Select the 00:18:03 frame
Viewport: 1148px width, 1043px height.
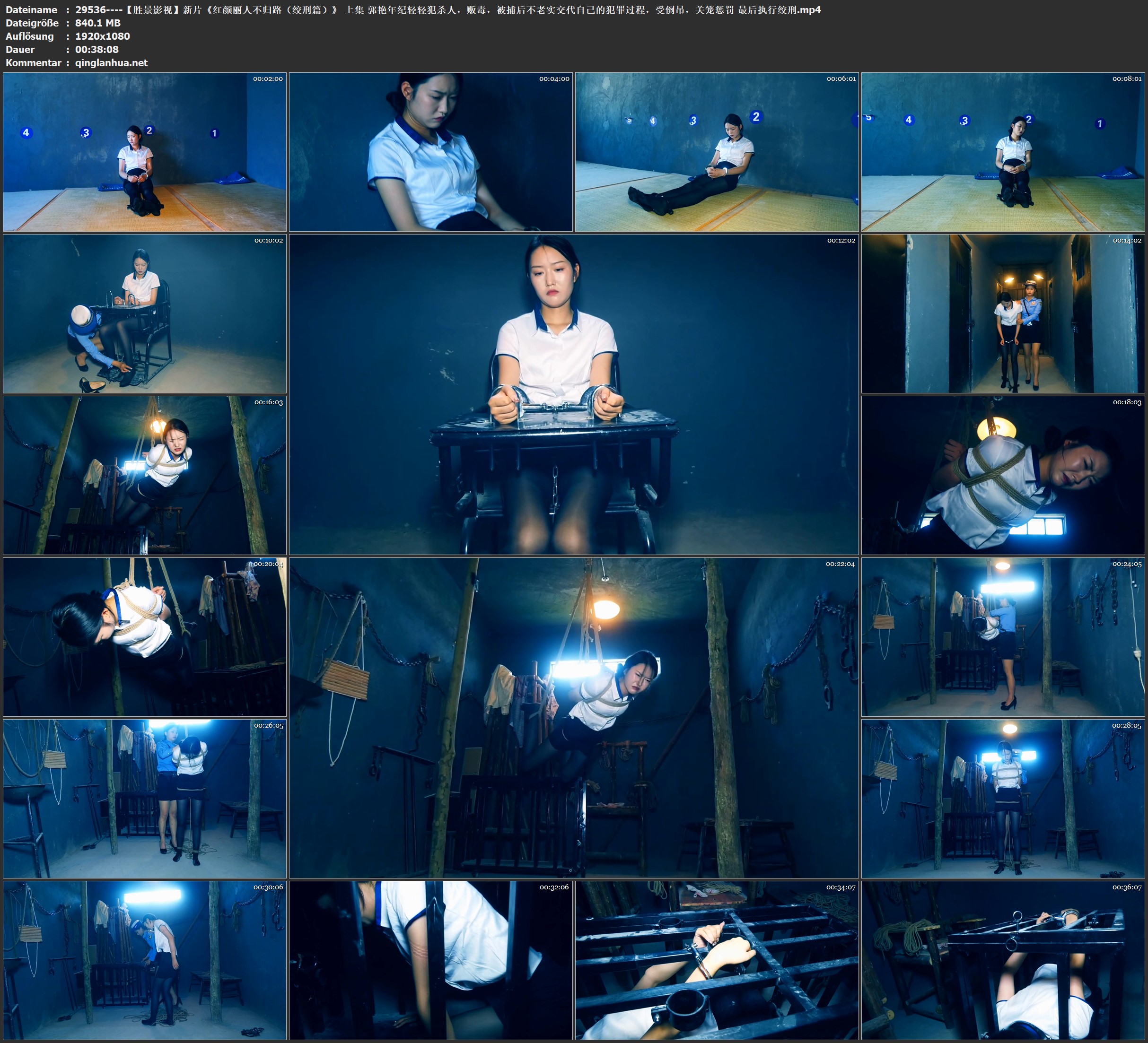pyautogui.click(x=1003, y=475)
